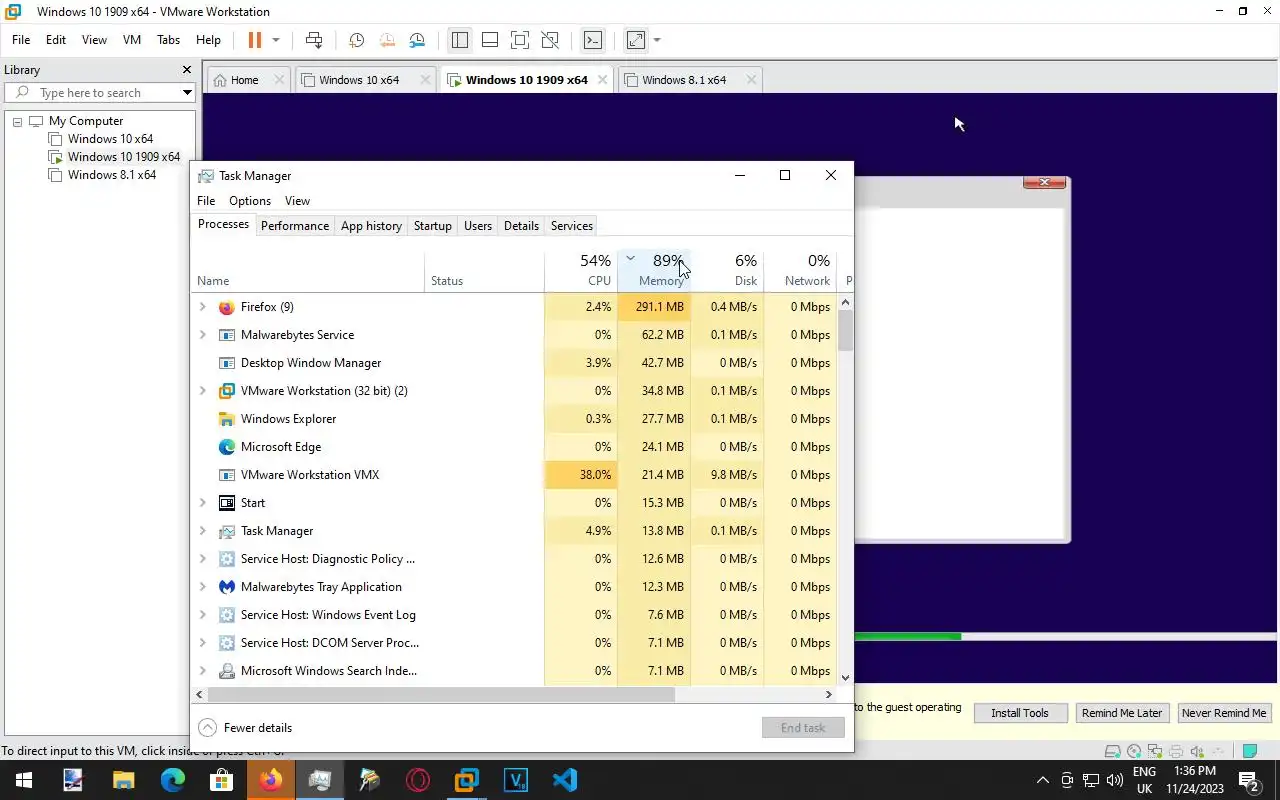Screen dimensions: 1280x800
Task: Click the hard disk device status icon
Action: click(x=1112, y=751)
